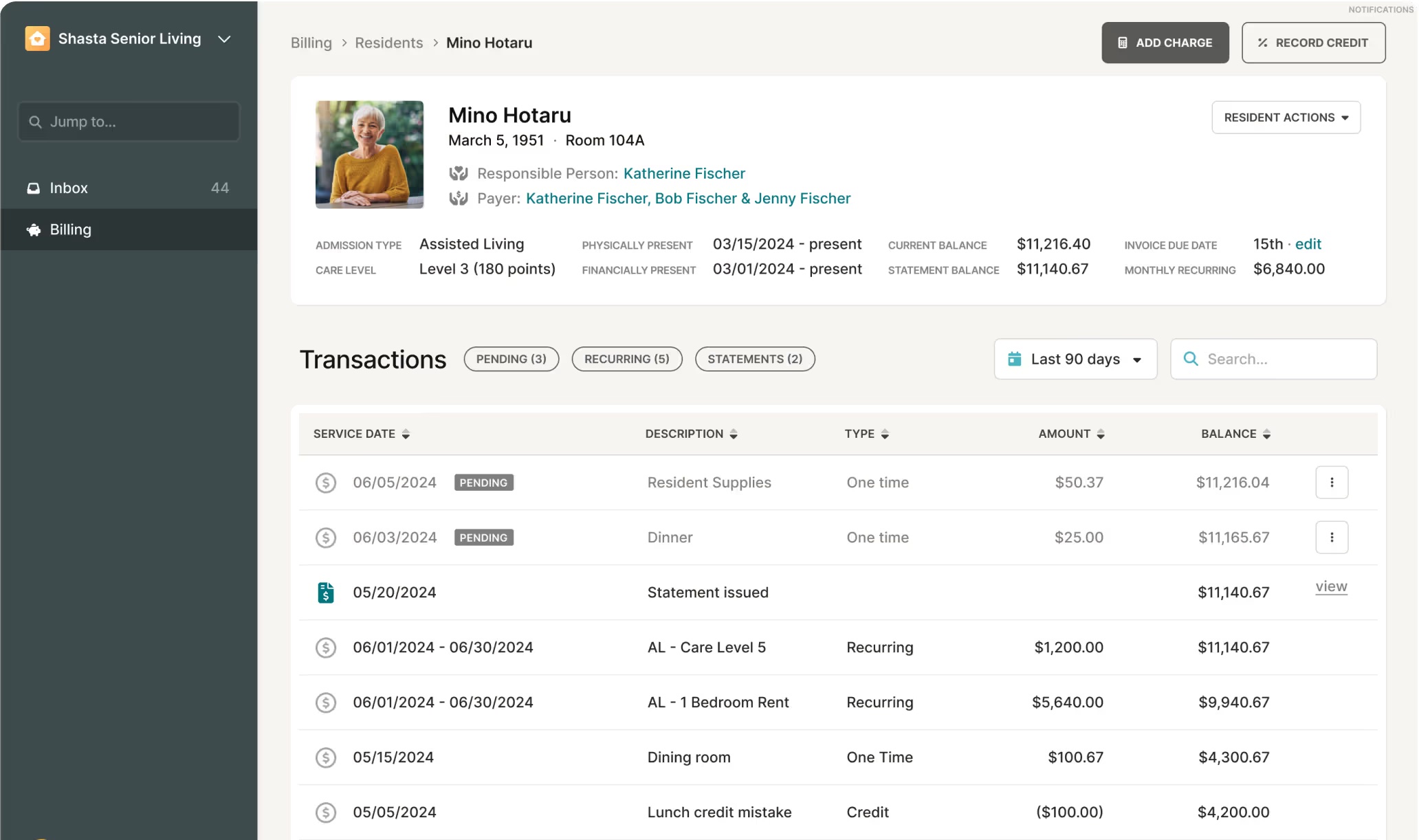Open Inbox in the sidebar

coord(69,188)
